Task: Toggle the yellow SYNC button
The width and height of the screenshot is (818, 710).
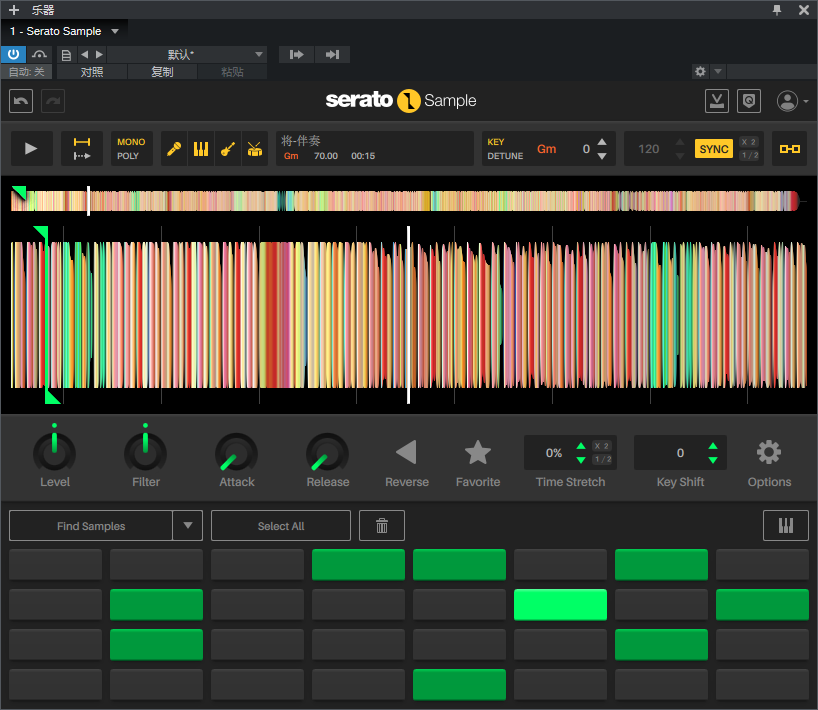Action: [x=714, y=149]
